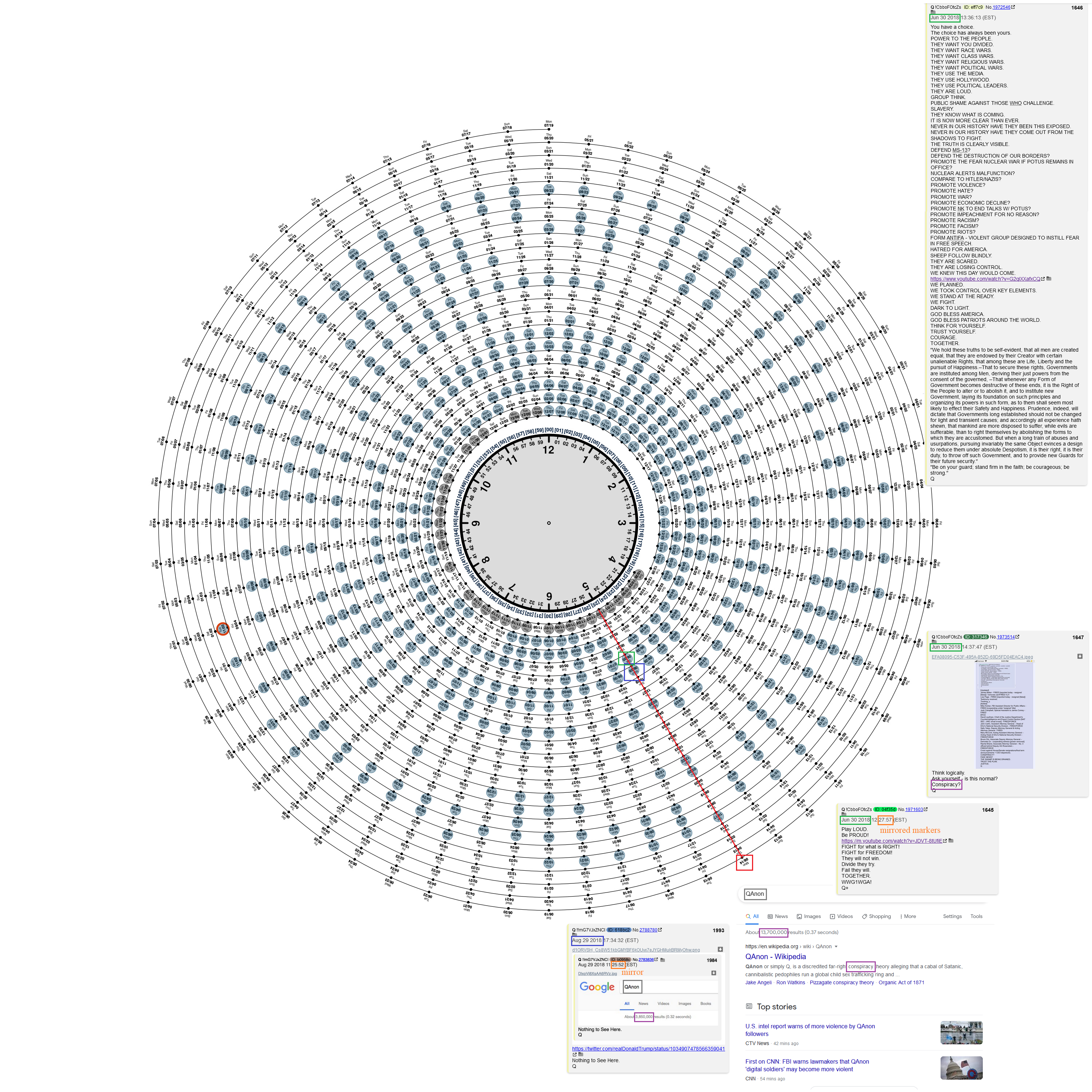Image resolution: width=1092 pixels, height=1092 pixels.
Task: Click folder icon after JDVT-8tUfiE YouTube link
Action: 951,841
